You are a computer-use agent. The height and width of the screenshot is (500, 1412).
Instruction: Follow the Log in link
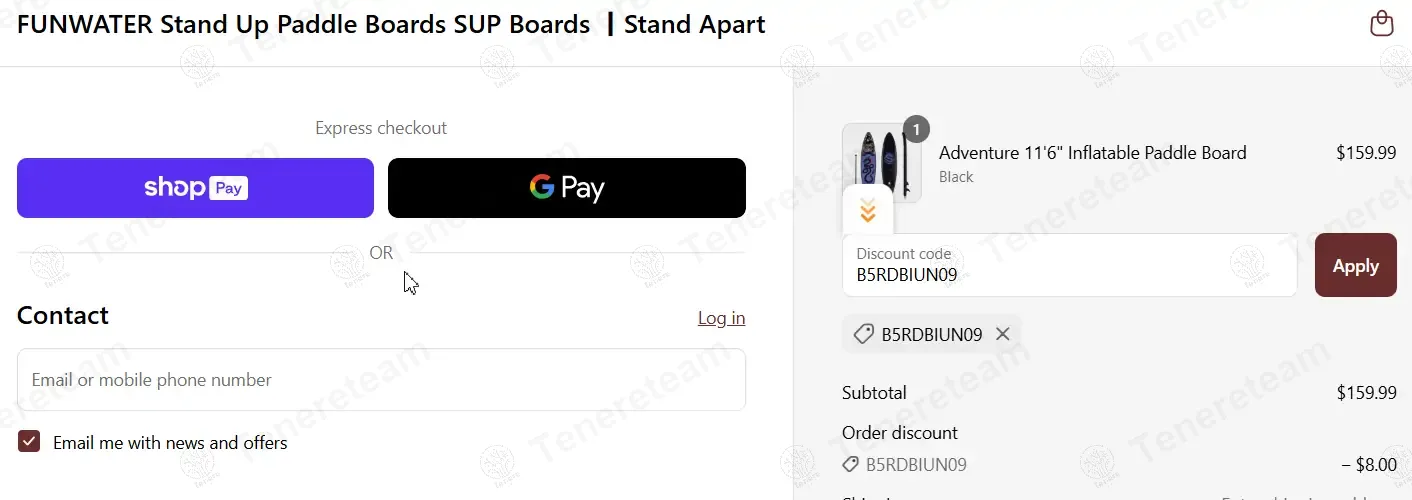721,318
